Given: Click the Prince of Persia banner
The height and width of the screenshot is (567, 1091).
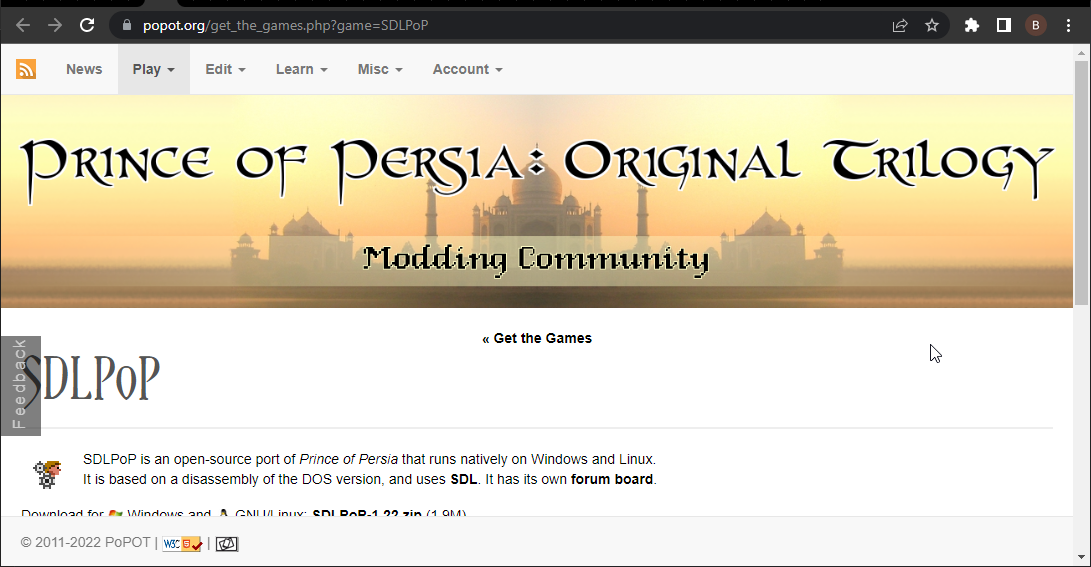Looking at the screenshot, I should [536, 201].
